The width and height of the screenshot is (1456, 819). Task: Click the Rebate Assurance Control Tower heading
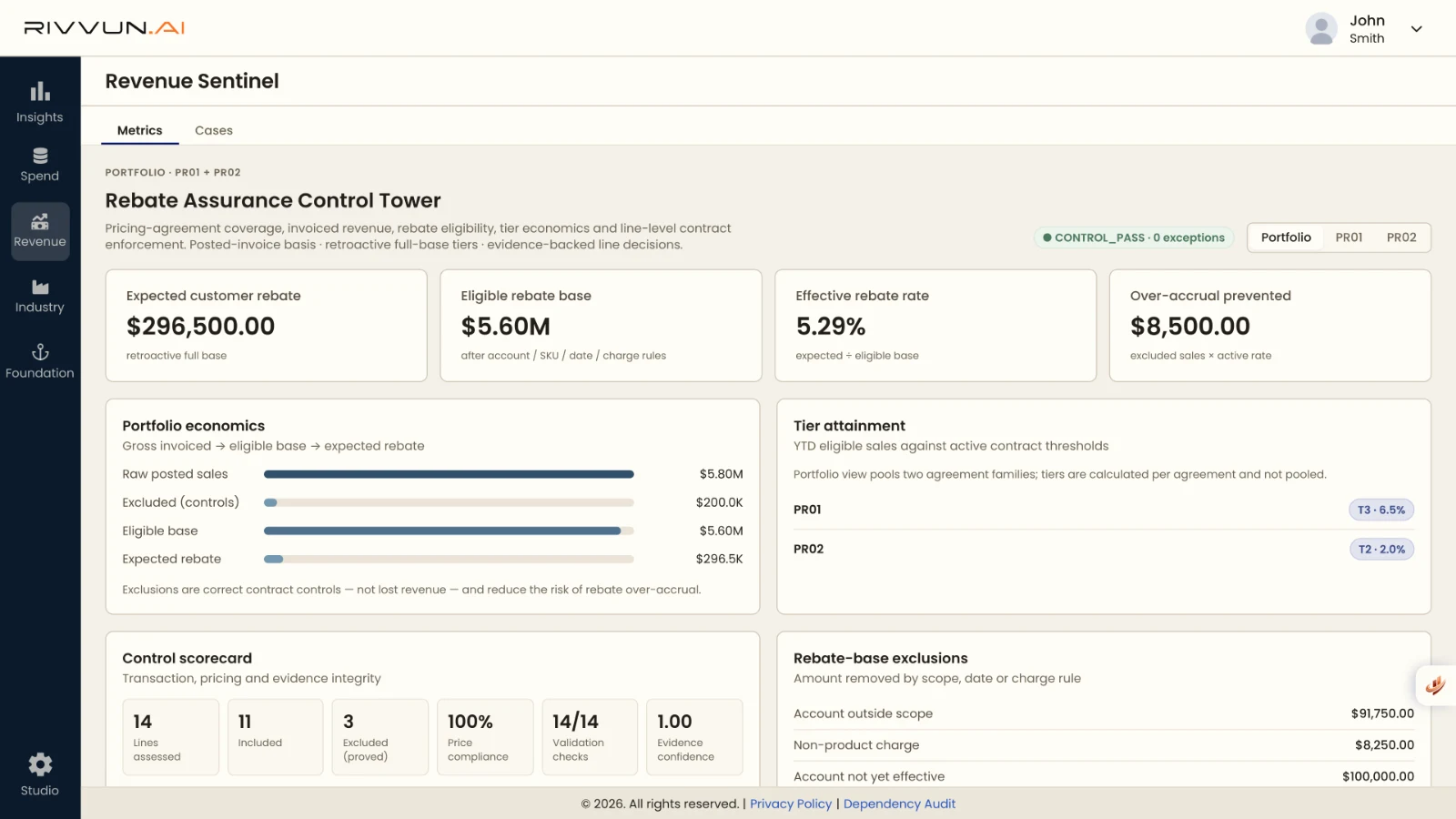pyautogui.click(x=273, y=200)
